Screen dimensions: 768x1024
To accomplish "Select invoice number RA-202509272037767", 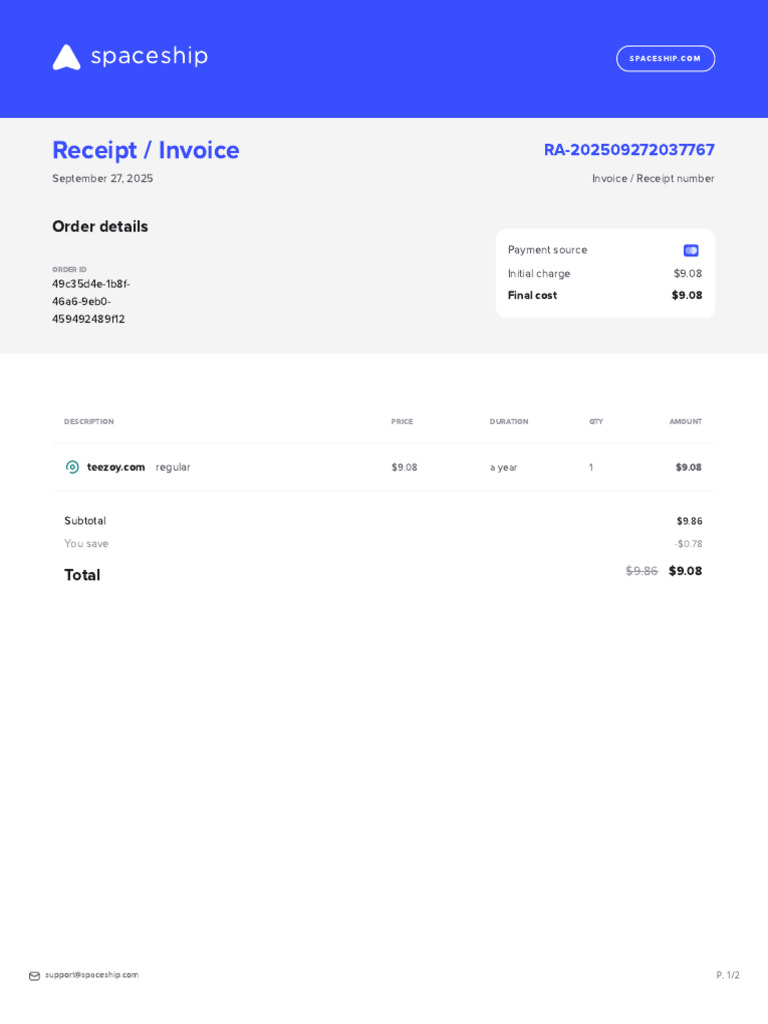I will click(629, 150).
